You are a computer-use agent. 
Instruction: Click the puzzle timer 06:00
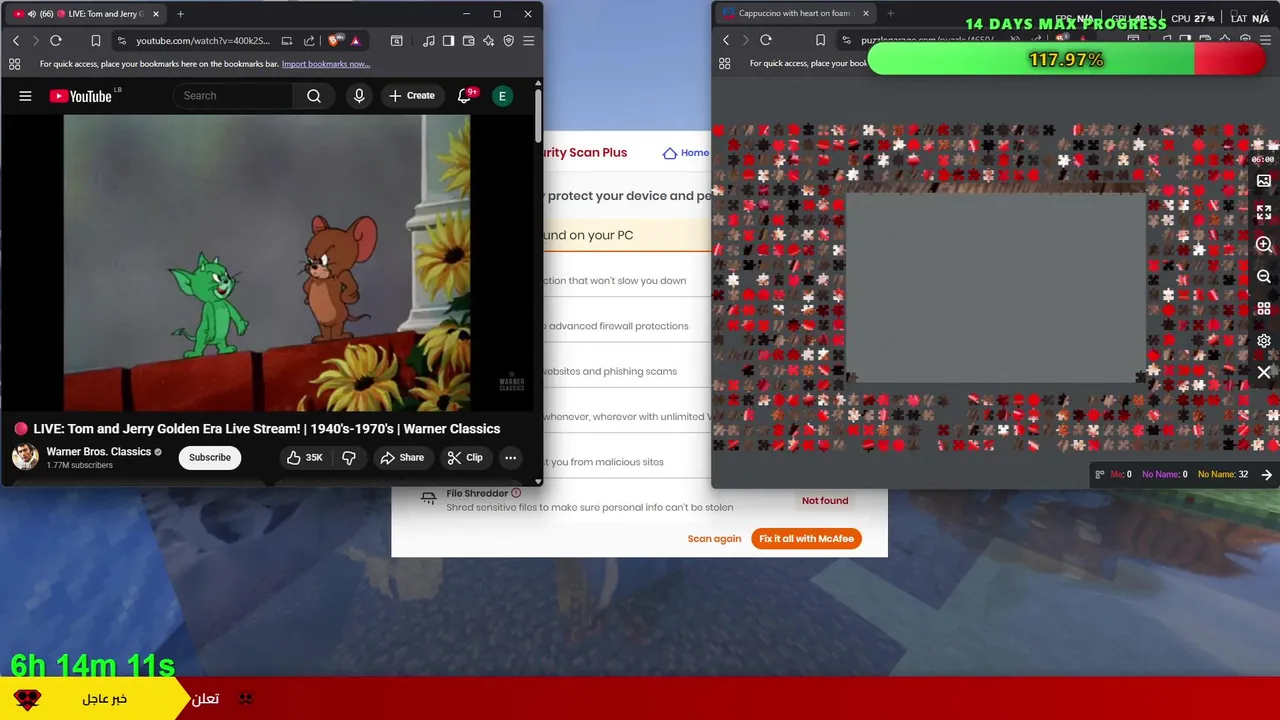click(1263, 159)
